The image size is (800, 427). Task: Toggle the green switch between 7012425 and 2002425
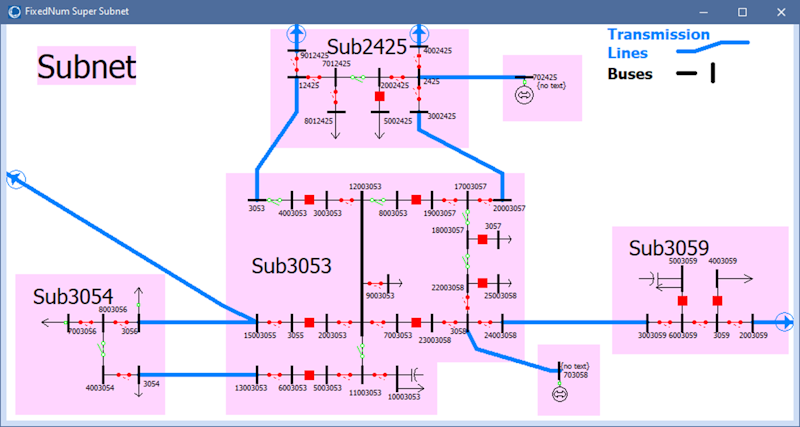coord(357,77)
